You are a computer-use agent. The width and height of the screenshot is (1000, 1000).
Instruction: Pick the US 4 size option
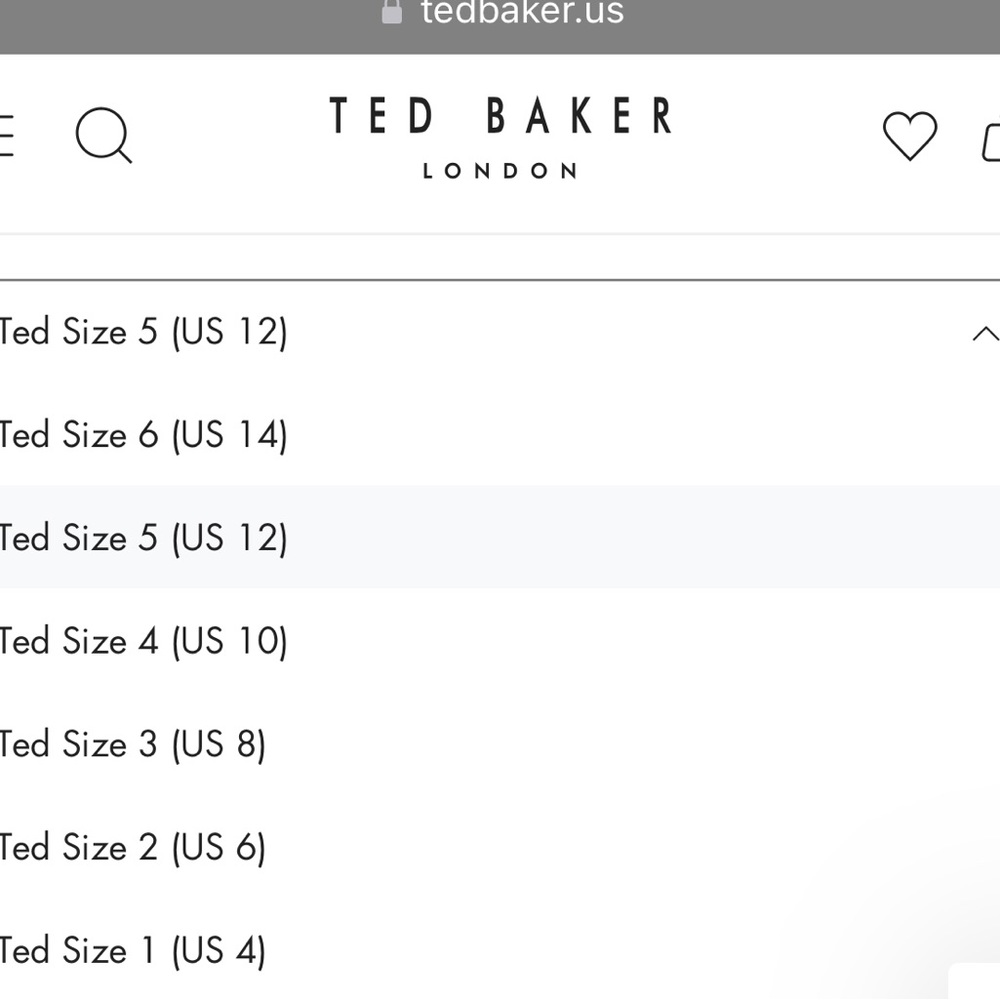point(218,950)
